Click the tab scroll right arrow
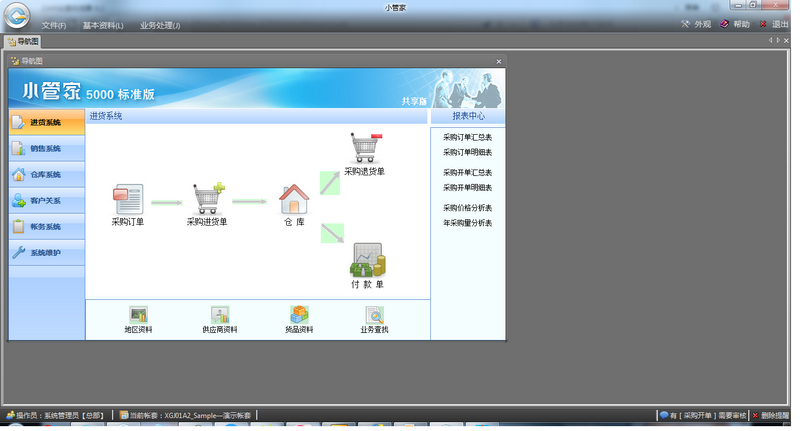This screenshot has height=431, width=800. click(778, 40)
